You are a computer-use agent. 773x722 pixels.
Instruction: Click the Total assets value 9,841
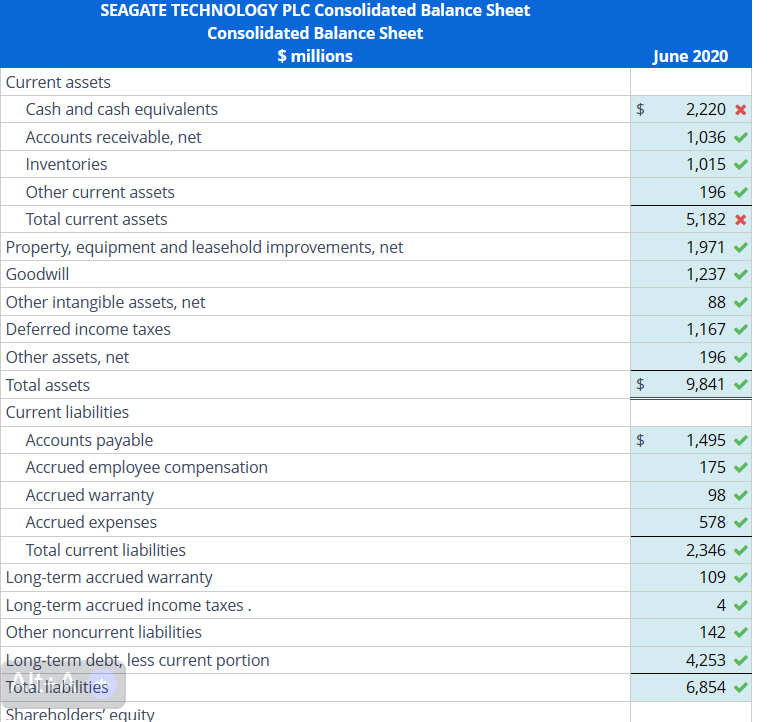[705, 384]
